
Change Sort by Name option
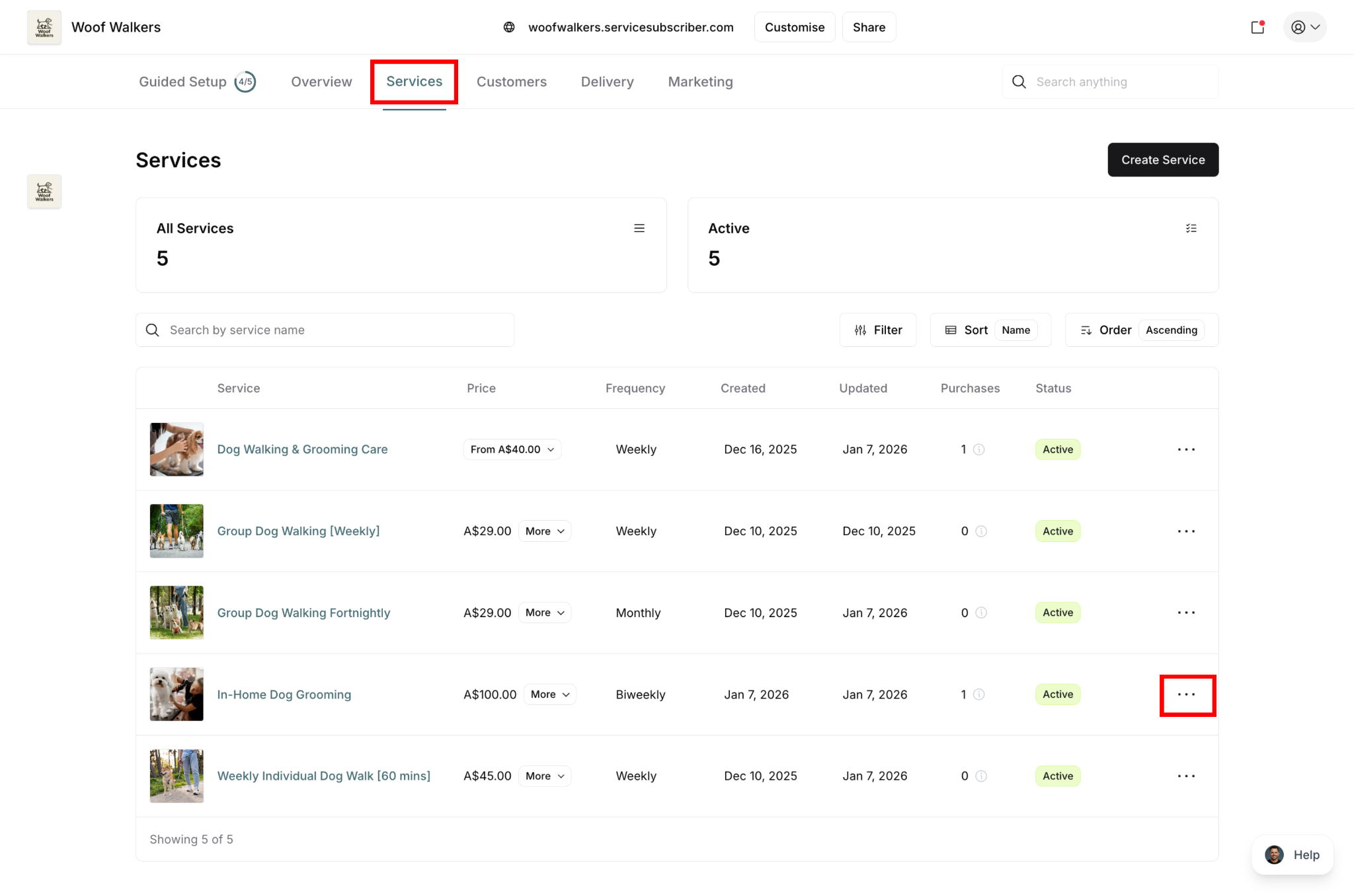pyautogui.click(x=1015, y=330)
